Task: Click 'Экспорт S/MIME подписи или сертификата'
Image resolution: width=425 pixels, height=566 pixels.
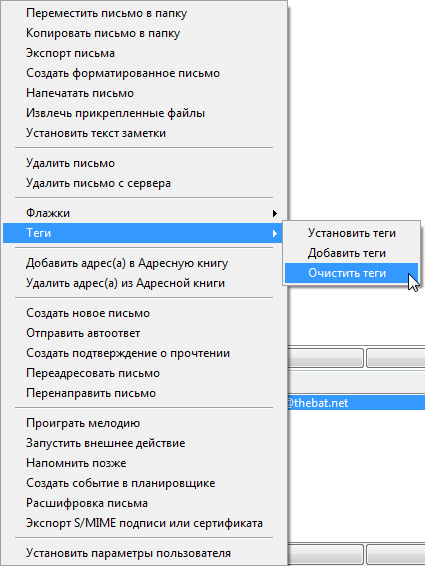Action: (143, 523)
